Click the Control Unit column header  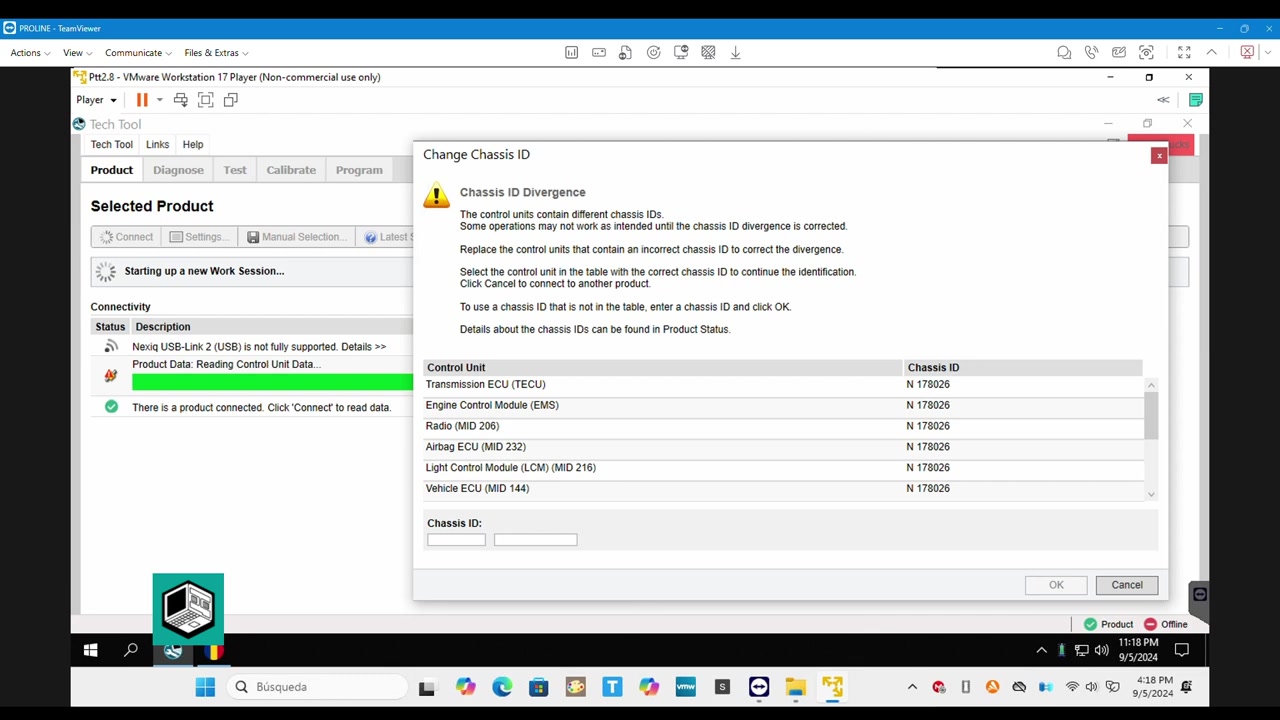tap(663, 368)
